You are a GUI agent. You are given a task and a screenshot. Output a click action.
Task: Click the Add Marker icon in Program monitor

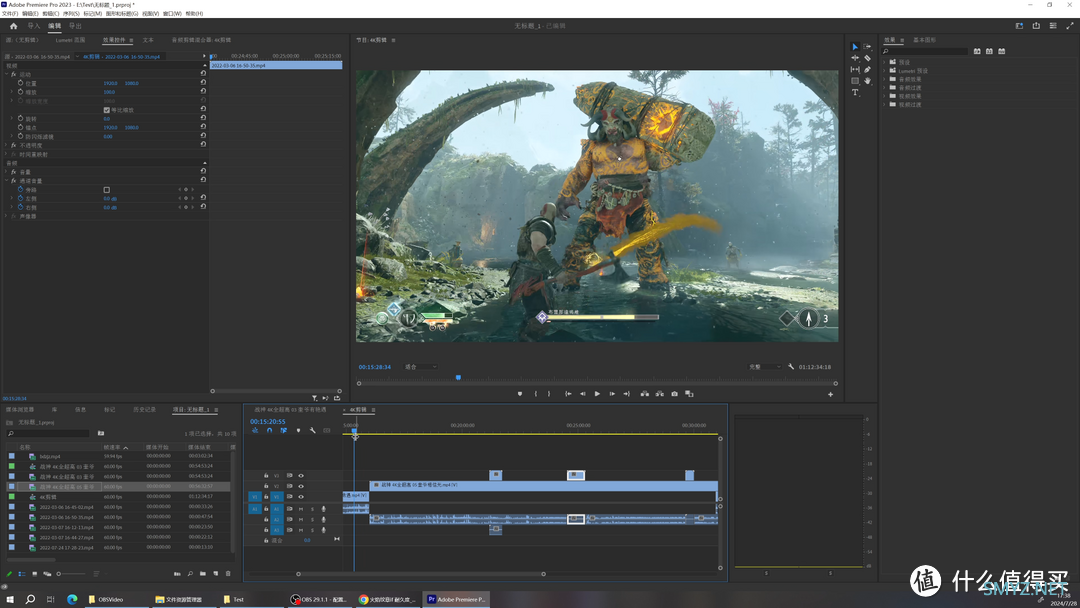tap(520, 394)
